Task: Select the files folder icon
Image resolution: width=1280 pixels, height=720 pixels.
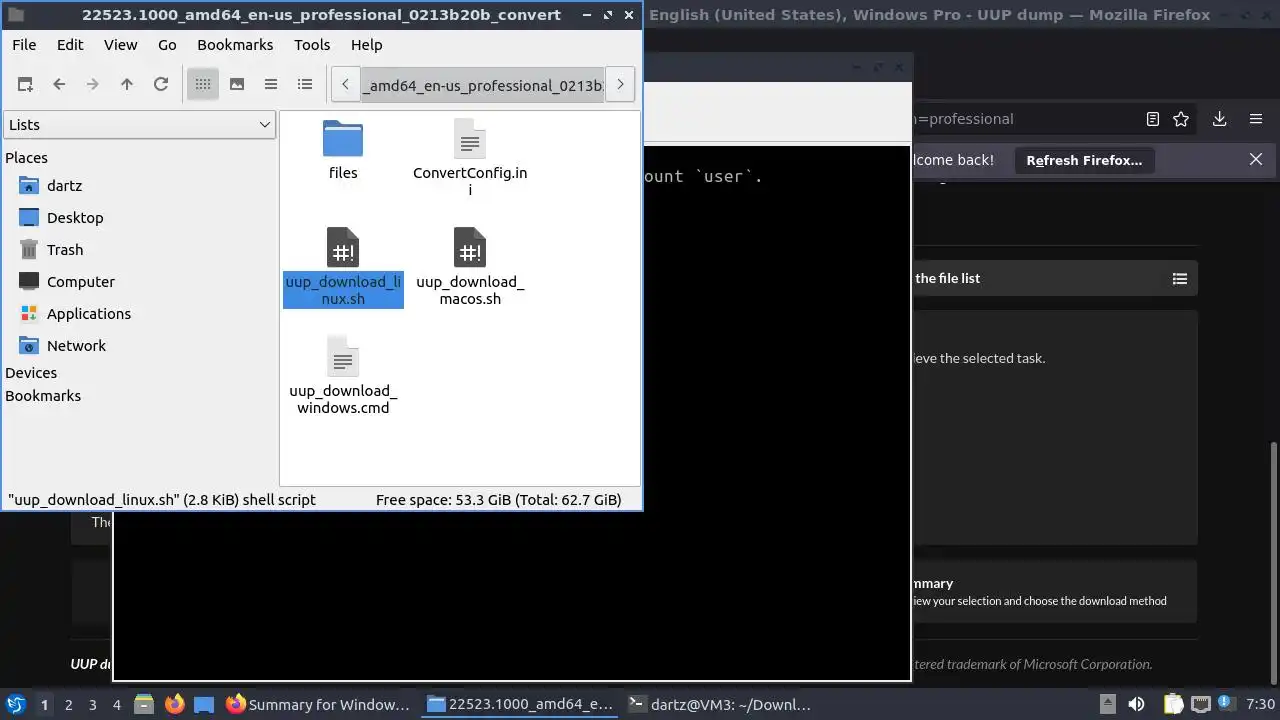Action: pos(343,139)
